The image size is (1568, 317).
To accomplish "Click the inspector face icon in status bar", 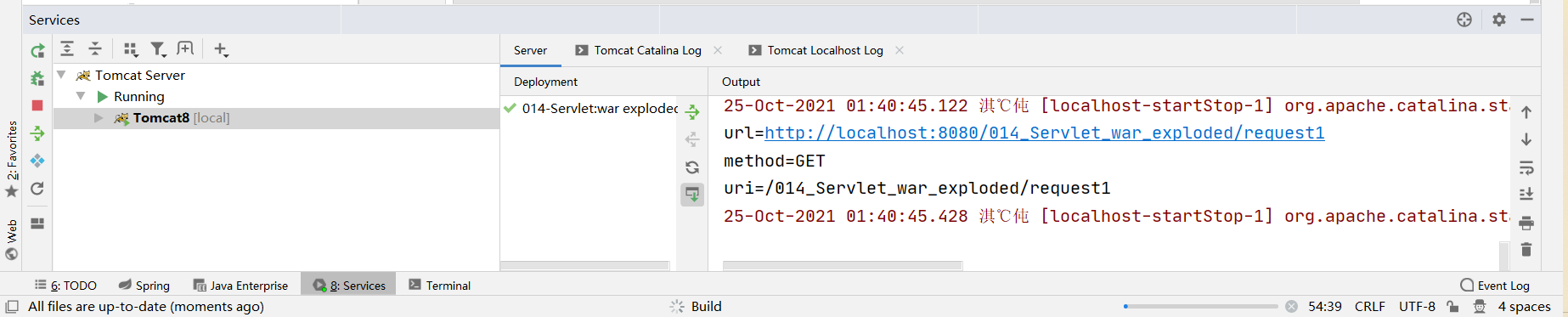I will tap(1479, 307).
